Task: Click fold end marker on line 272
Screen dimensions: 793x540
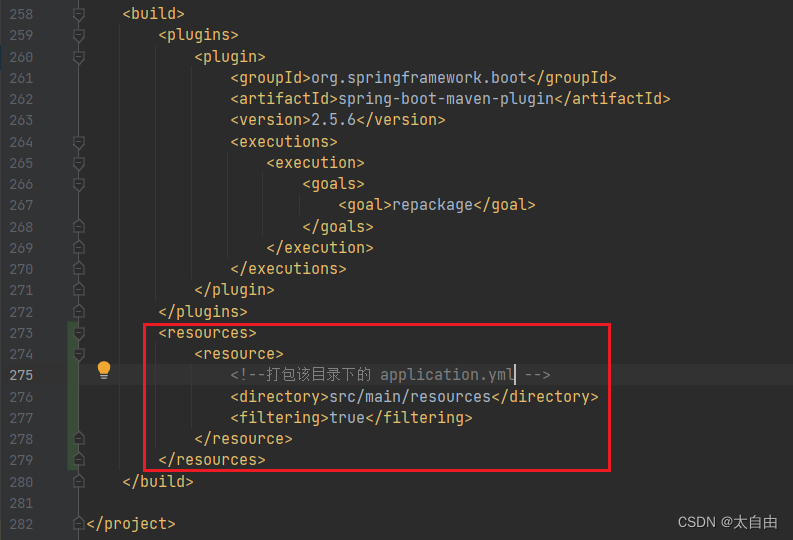Action: (x=78, y=311)
